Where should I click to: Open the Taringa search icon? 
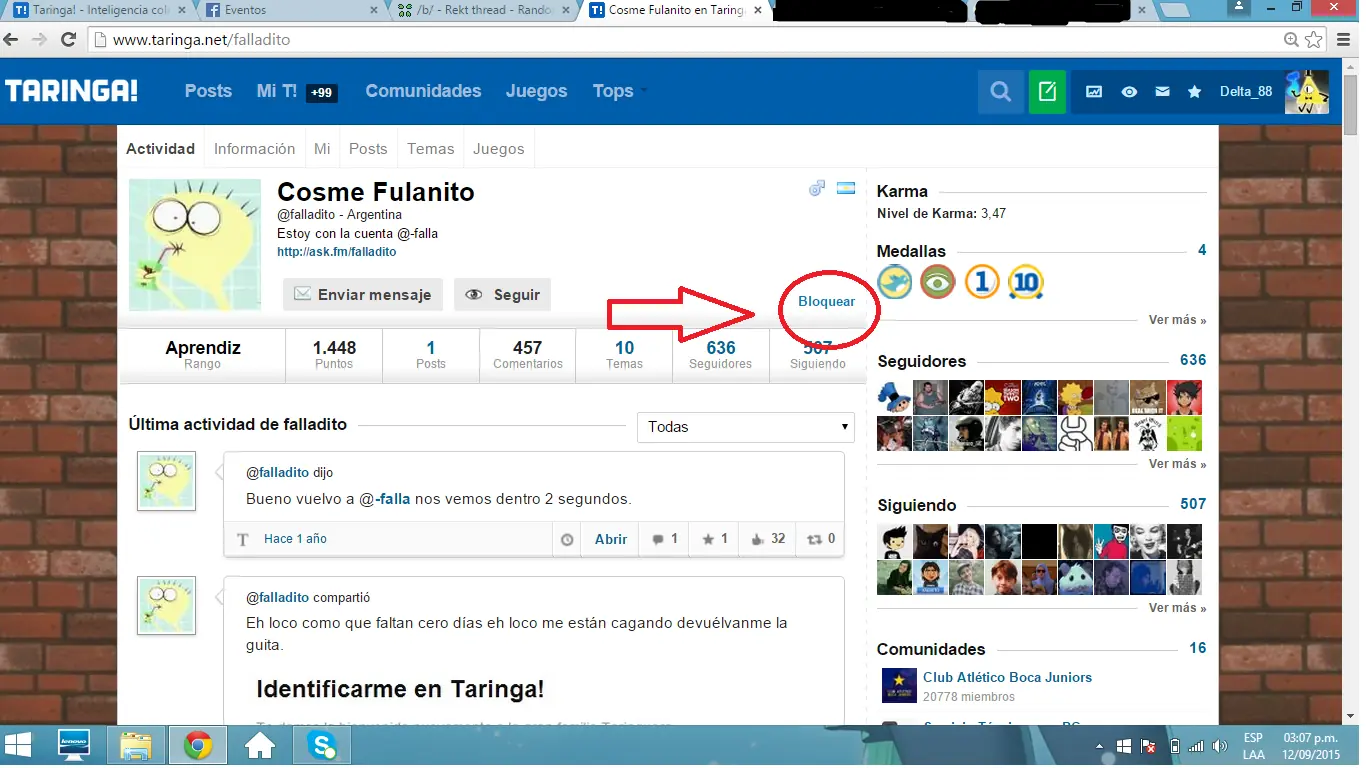tap(1000, 92)
